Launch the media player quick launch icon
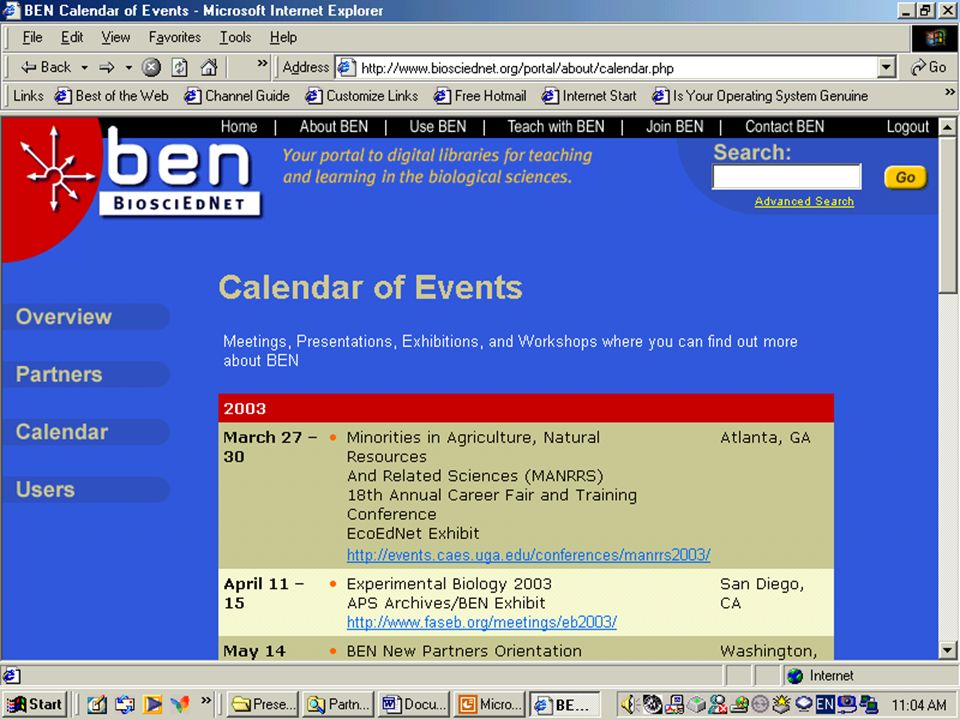960x720 pixels. click(x=152, y=705)
